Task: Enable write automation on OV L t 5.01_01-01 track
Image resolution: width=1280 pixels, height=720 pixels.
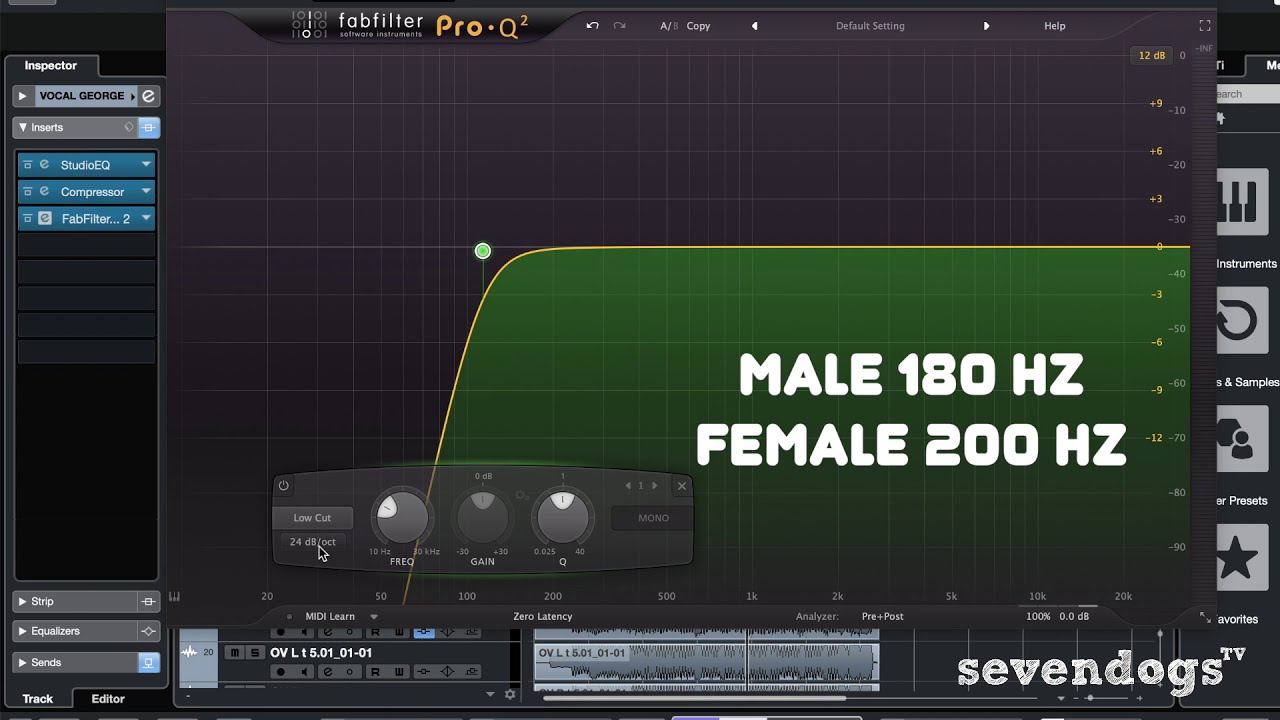Action: pyautogui.click(x=397, y=672)
